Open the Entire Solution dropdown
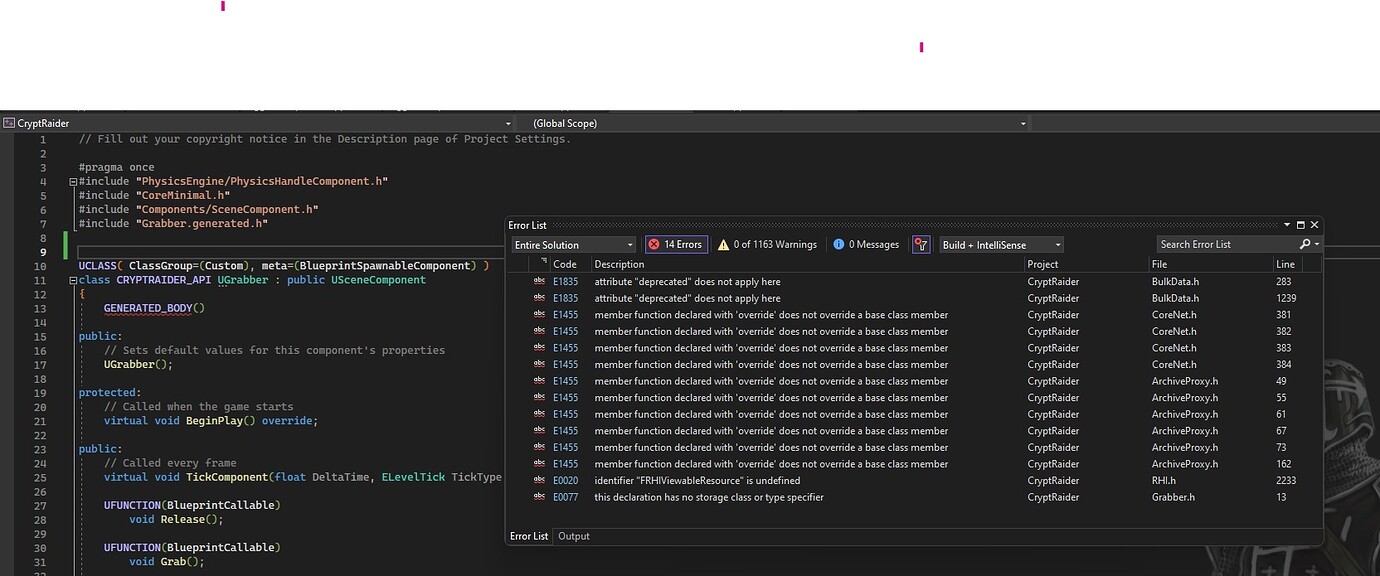 click(628, 244)
